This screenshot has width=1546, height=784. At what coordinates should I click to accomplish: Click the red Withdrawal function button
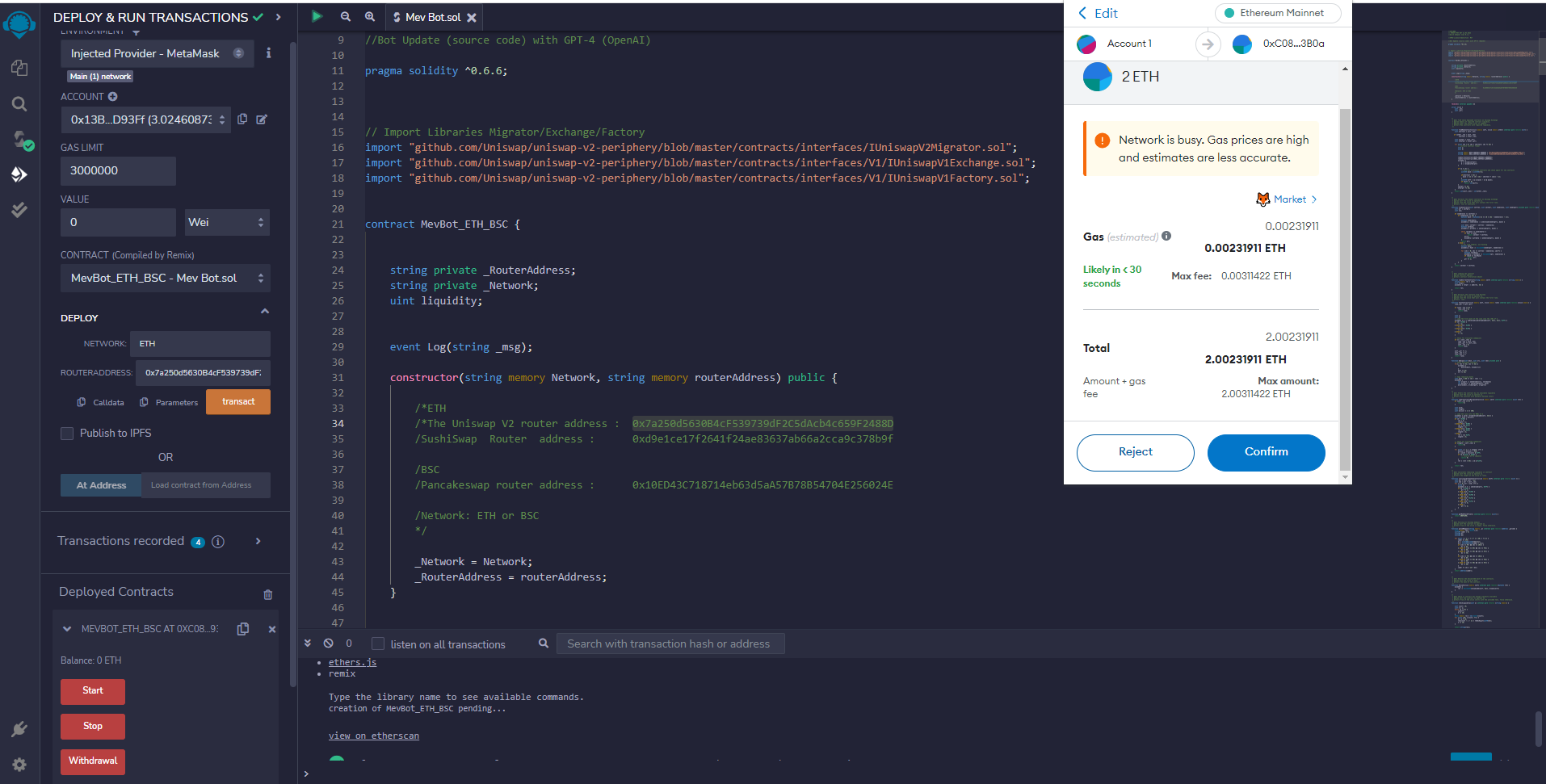coord(93,761)
